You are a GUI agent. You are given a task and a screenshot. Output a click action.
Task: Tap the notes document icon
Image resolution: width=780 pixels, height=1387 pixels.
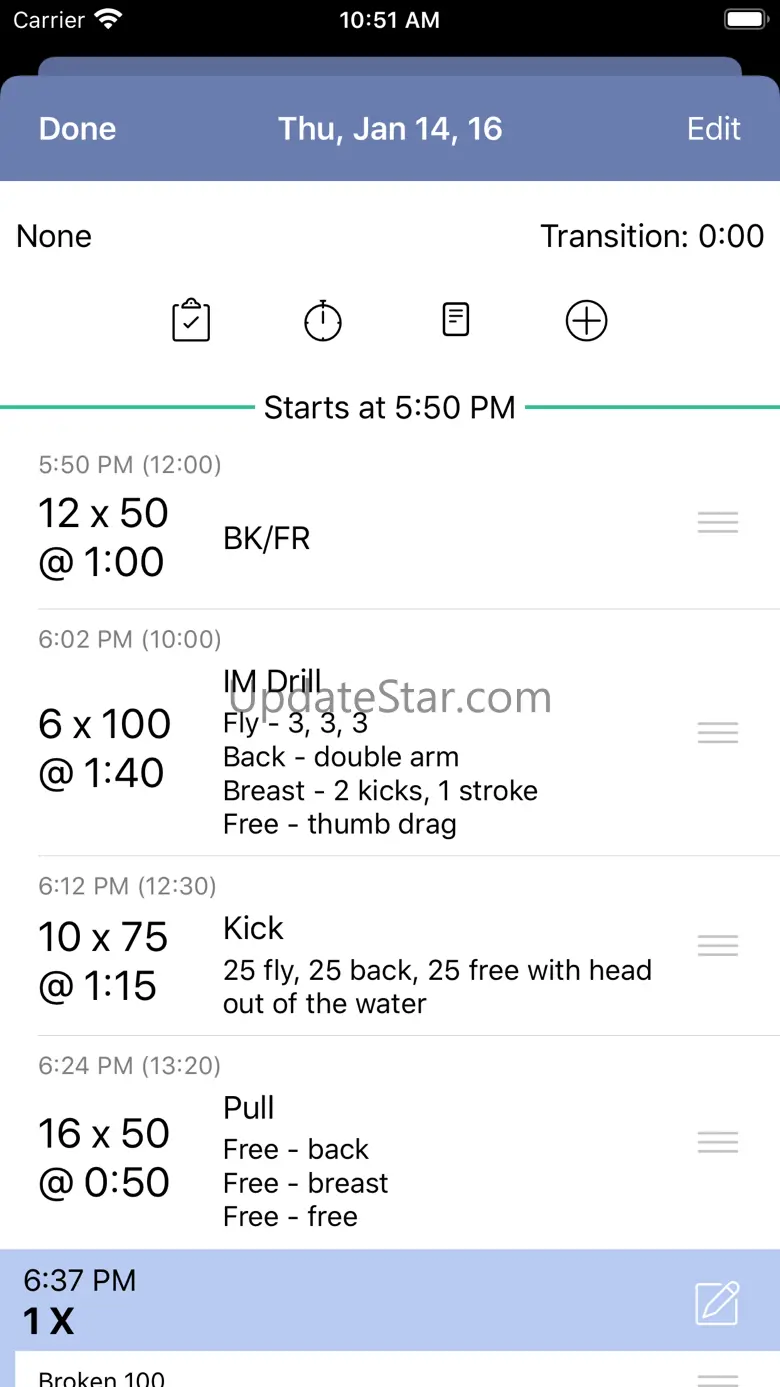coord(456,320)
